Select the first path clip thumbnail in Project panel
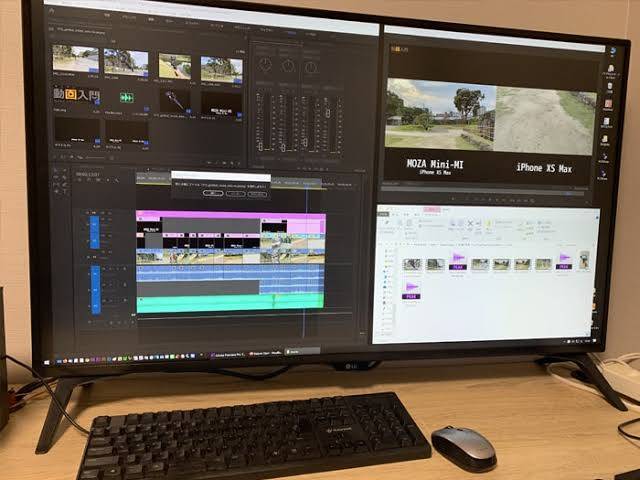 [76, 59]
